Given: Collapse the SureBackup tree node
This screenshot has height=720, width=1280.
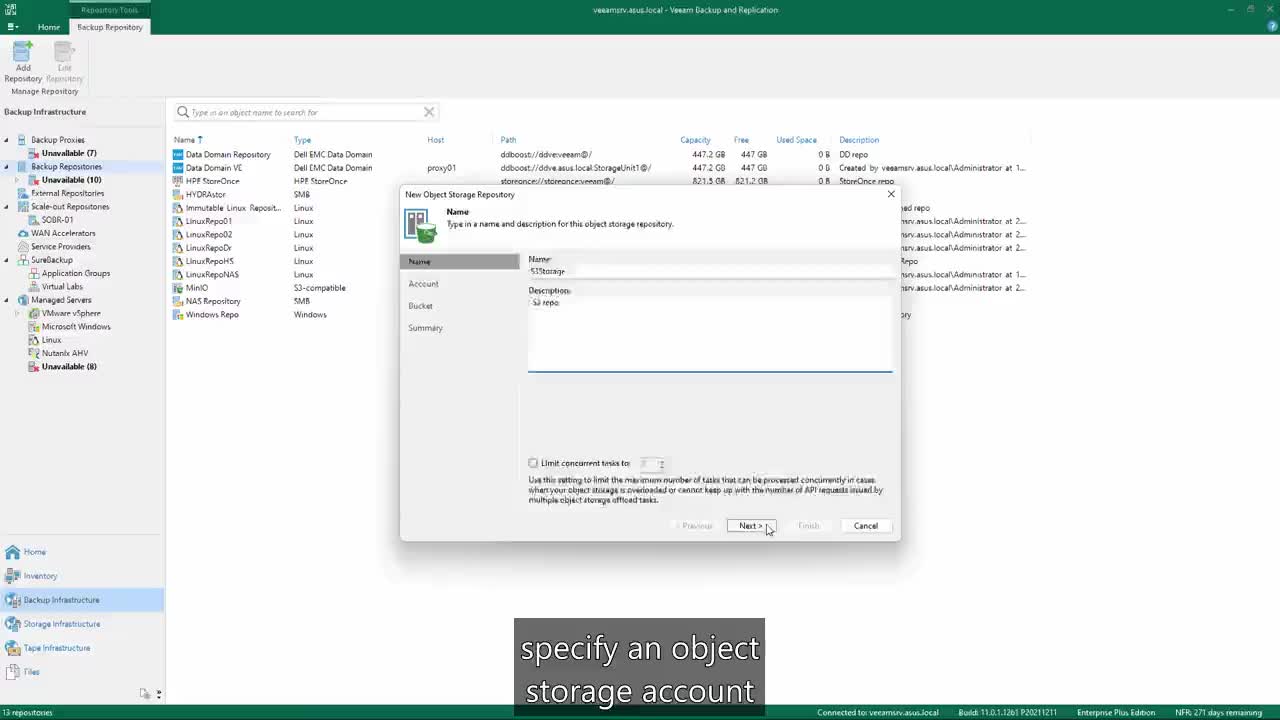Looking at the screenshot, I should 7,260.
